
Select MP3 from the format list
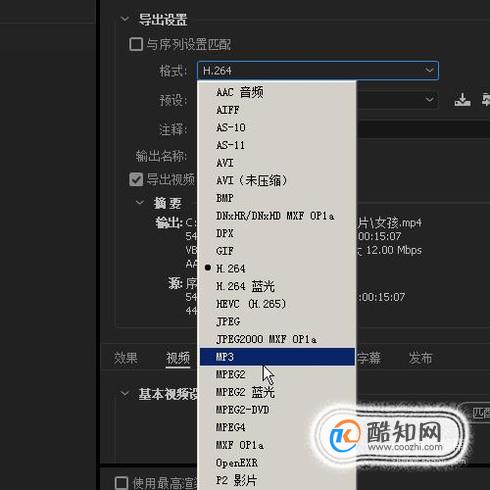tap(277, 357)
